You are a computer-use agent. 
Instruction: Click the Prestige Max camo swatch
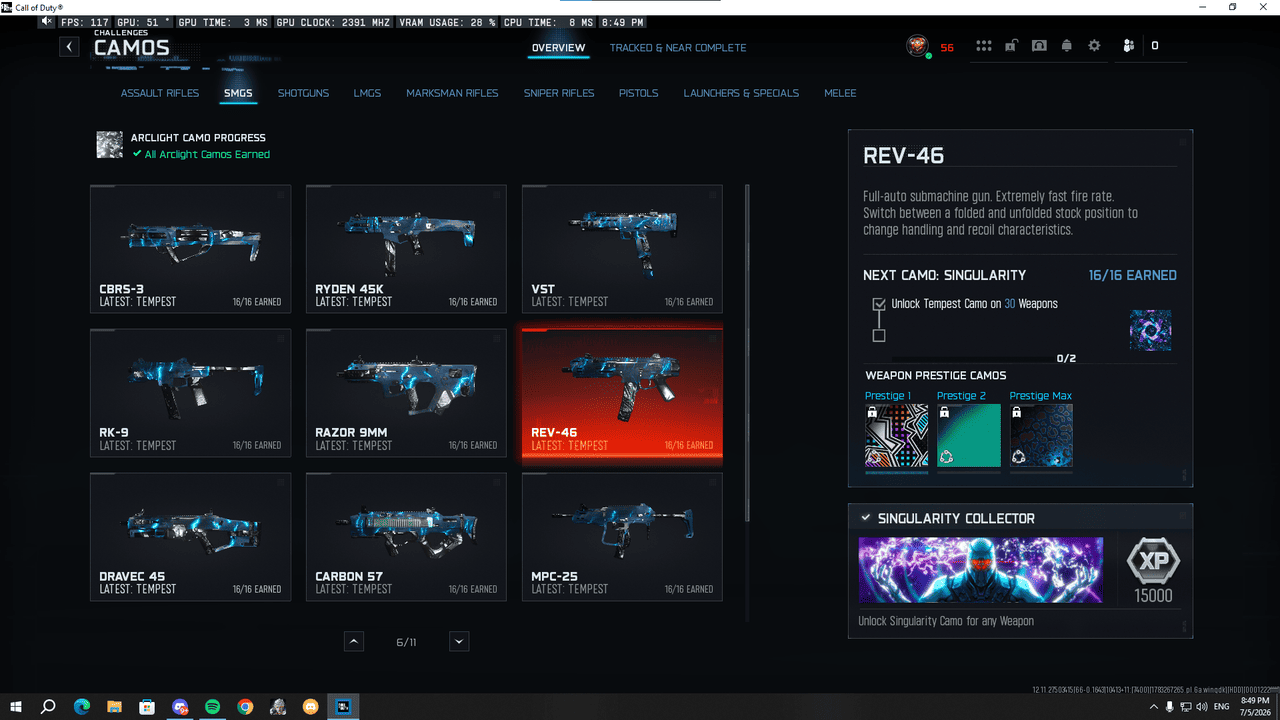coord(1041,436)
